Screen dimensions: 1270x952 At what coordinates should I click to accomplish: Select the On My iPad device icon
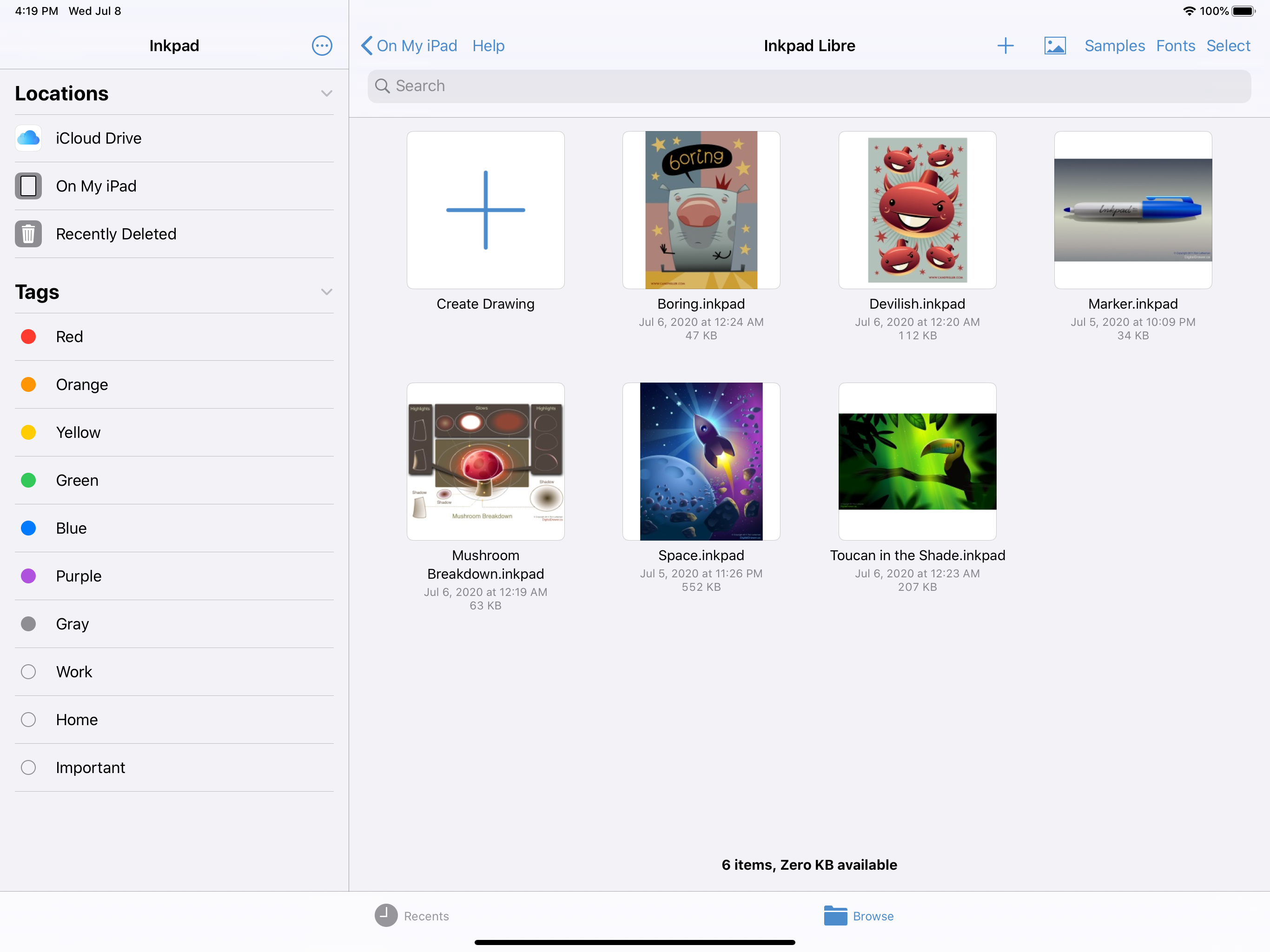click(x=28, y=186)
